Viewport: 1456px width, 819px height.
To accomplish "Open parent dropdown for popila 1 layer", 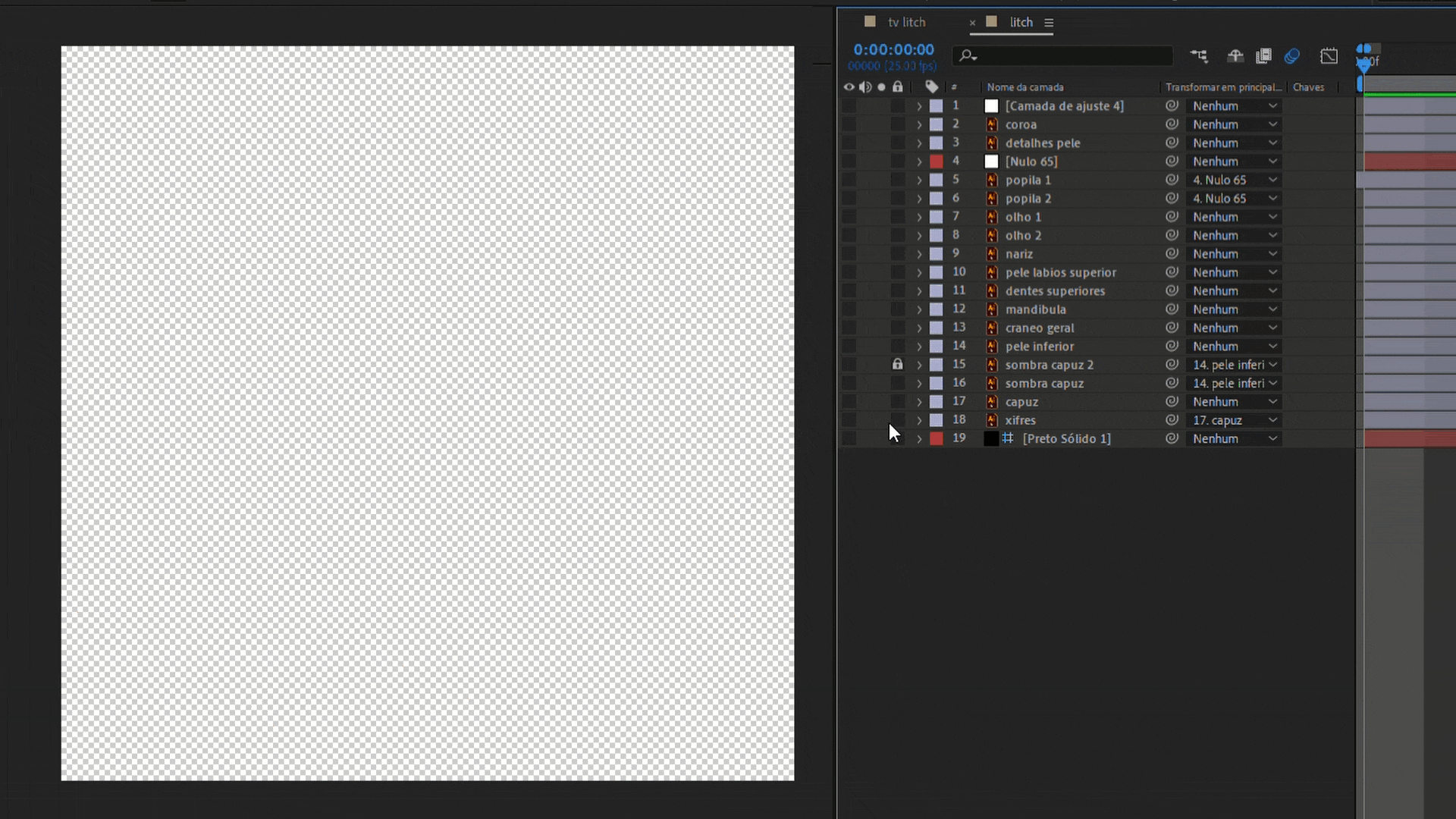I will click(x=1234, y=180).
